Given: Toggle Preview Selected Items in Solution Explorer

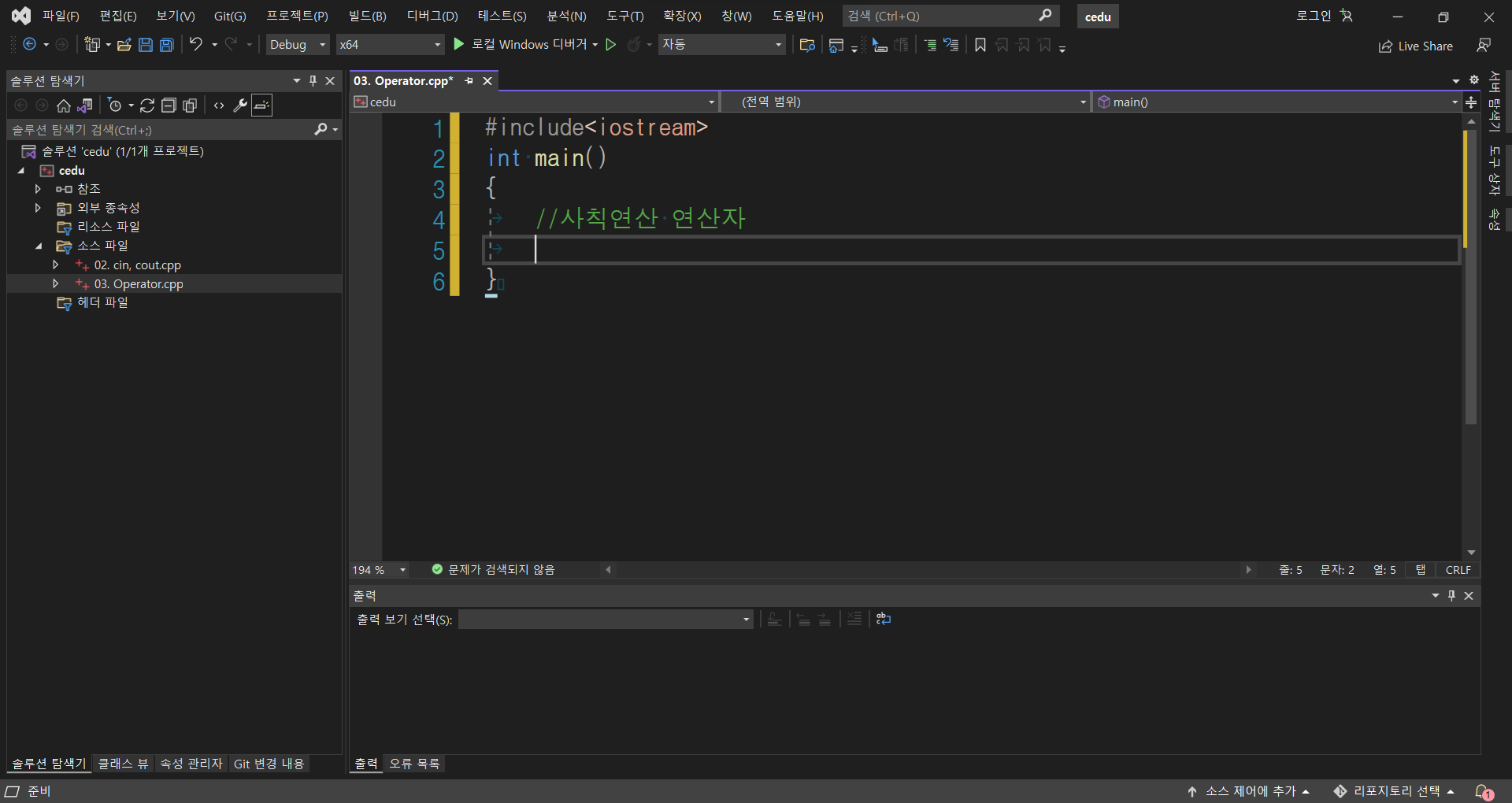Looking at the screenshot, I should (262, 105).
